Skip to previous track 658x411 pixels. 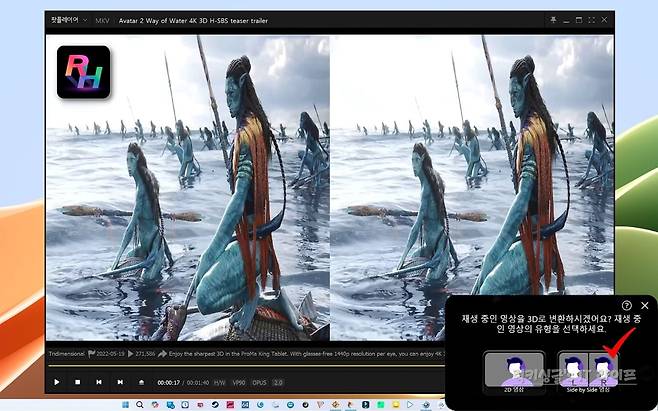coord(98,382)
